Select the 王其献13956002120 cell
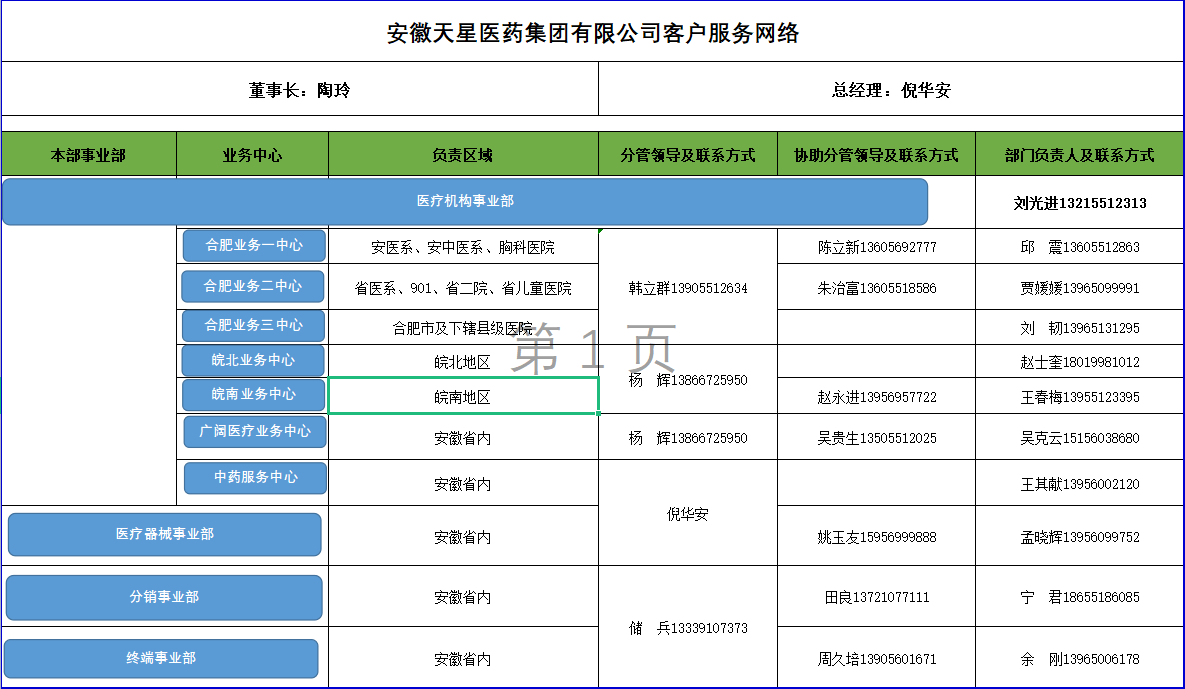Screen dimensions: 1185x689 1079,484
